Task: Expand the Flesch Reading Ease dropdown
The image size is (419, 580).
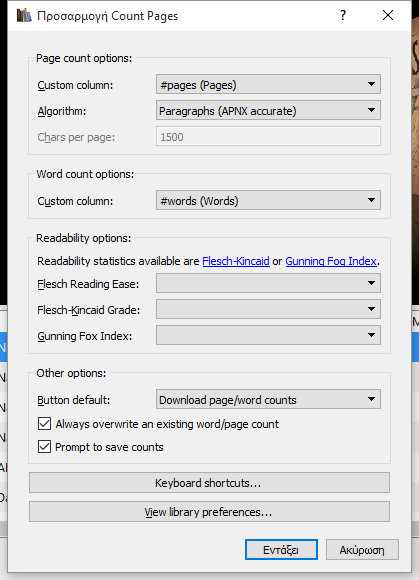Action: [x=268, y=283]
